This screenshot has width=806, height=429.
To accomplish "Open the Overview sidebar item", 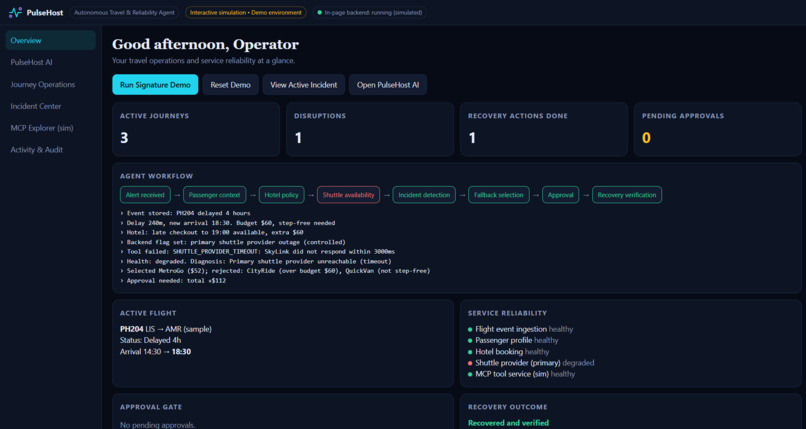I will pos(50,40).
